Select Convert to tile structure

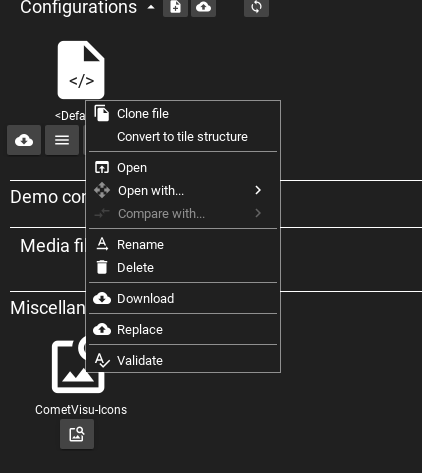click(183, 137)
